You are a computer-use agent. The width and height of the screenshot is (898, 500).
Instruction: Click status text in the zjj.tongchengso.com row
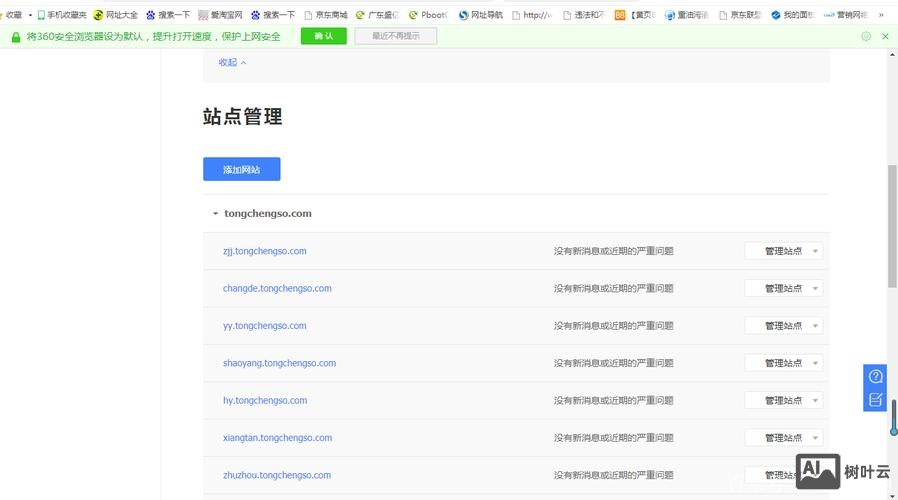(613, 251)
